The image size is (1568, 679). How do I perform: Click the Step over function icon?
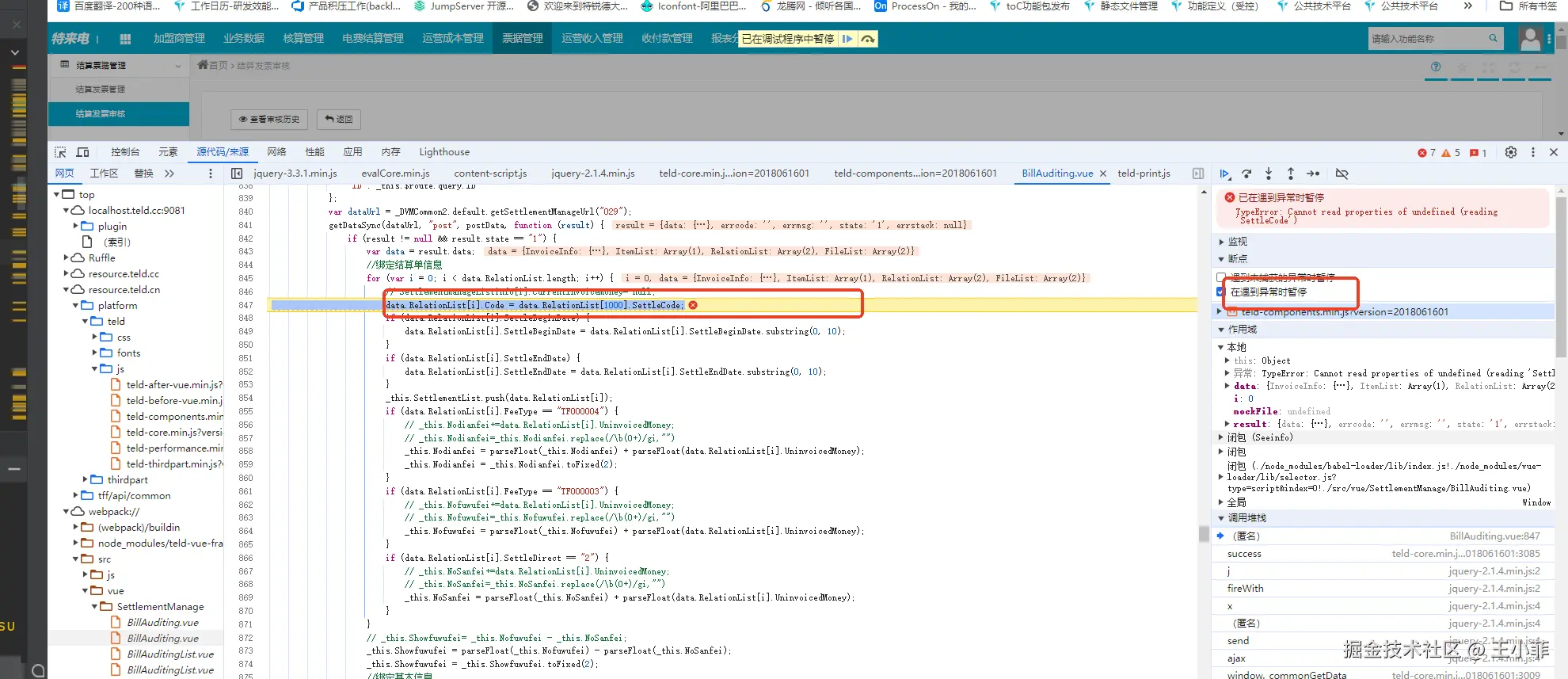(1246, 174)
